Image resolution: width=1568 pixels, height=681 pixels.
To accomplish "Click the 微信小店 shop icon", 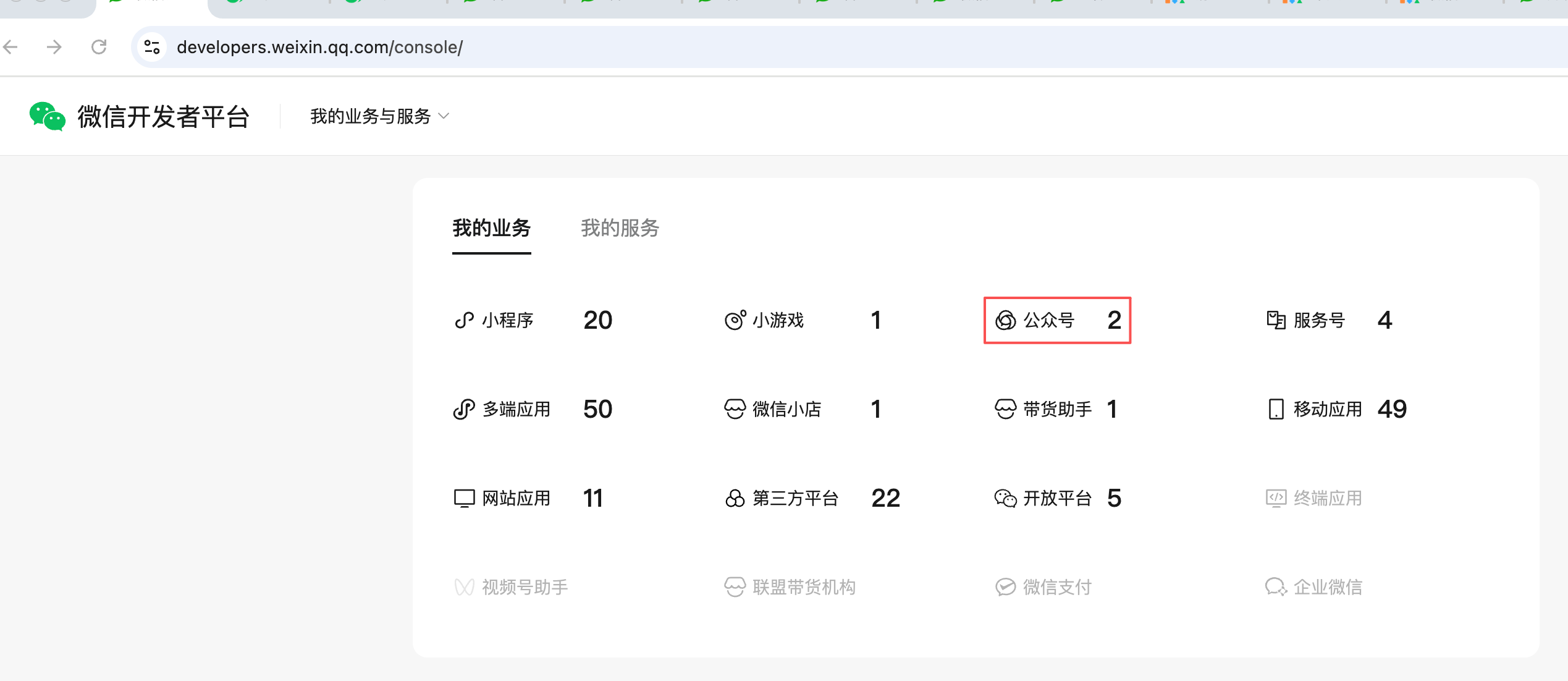I will pos(735,409).
